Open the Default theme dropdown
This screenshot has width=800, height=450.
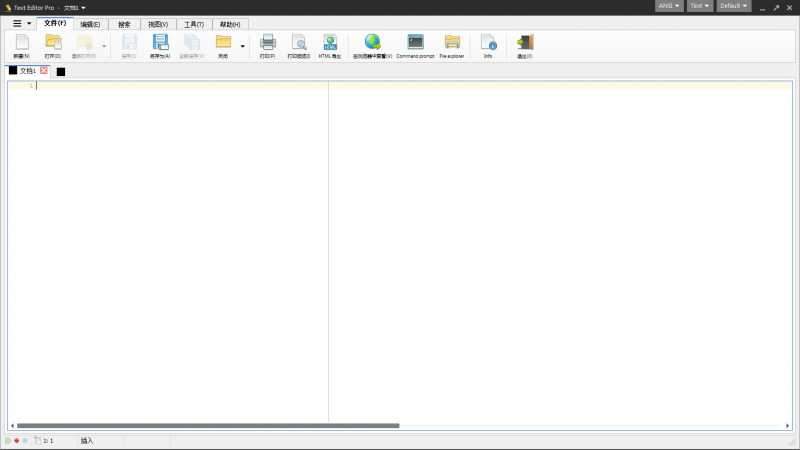(x=734, y=6)
